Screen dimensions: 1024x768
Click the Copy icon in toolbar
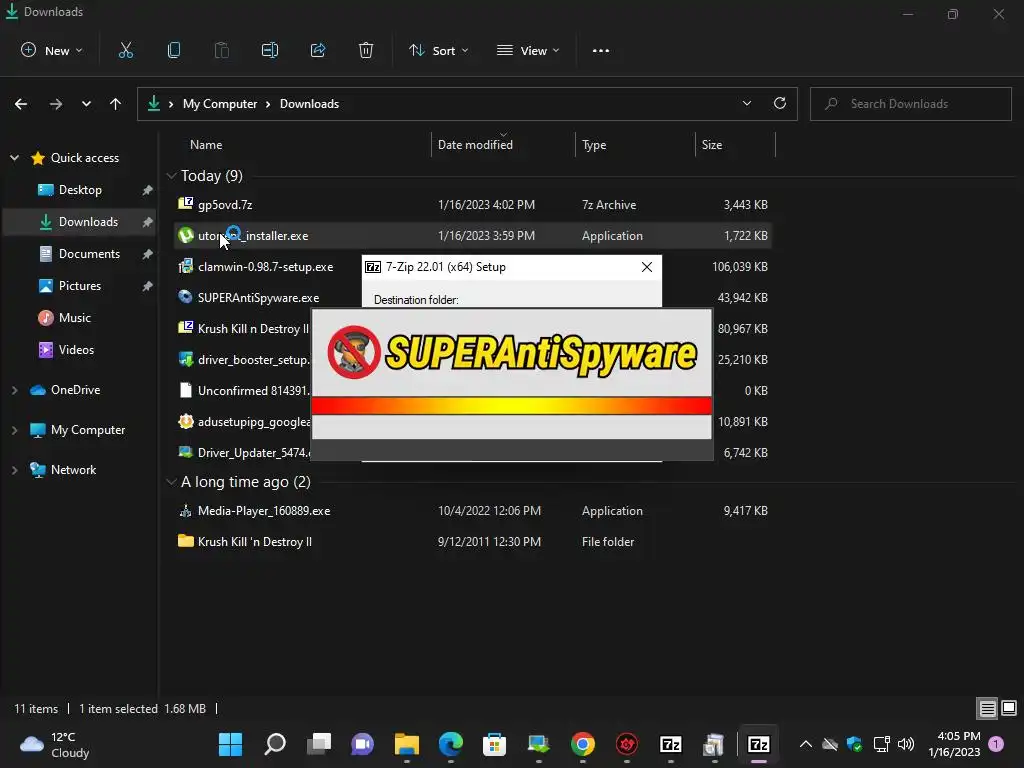(x=174, y=50)
